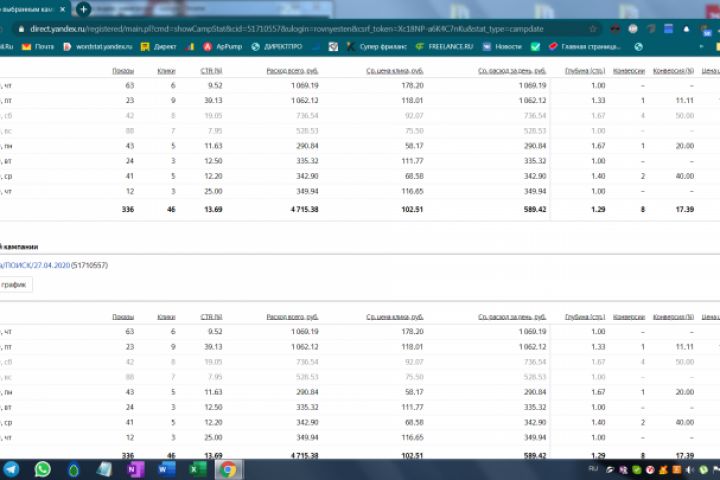Click the RU language indicator in tray

click(593, 469)
